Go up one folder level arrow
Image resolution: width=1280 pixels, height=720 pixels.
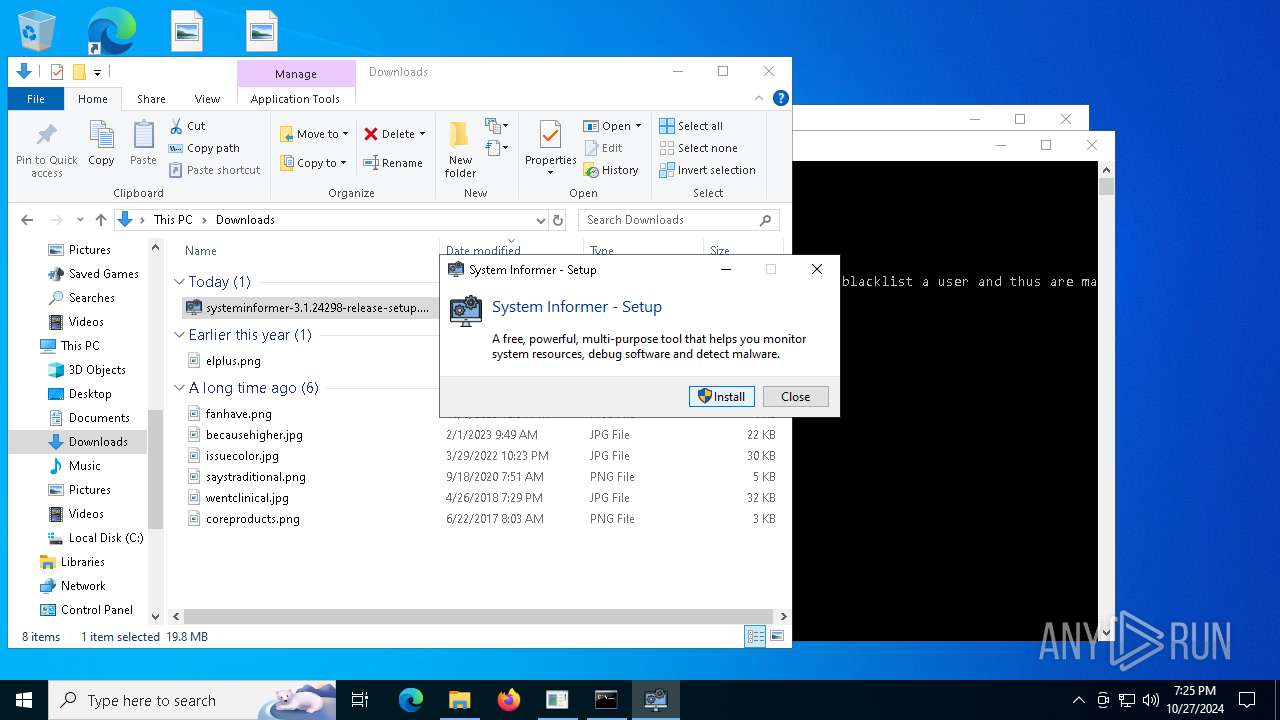click(100, 220)
